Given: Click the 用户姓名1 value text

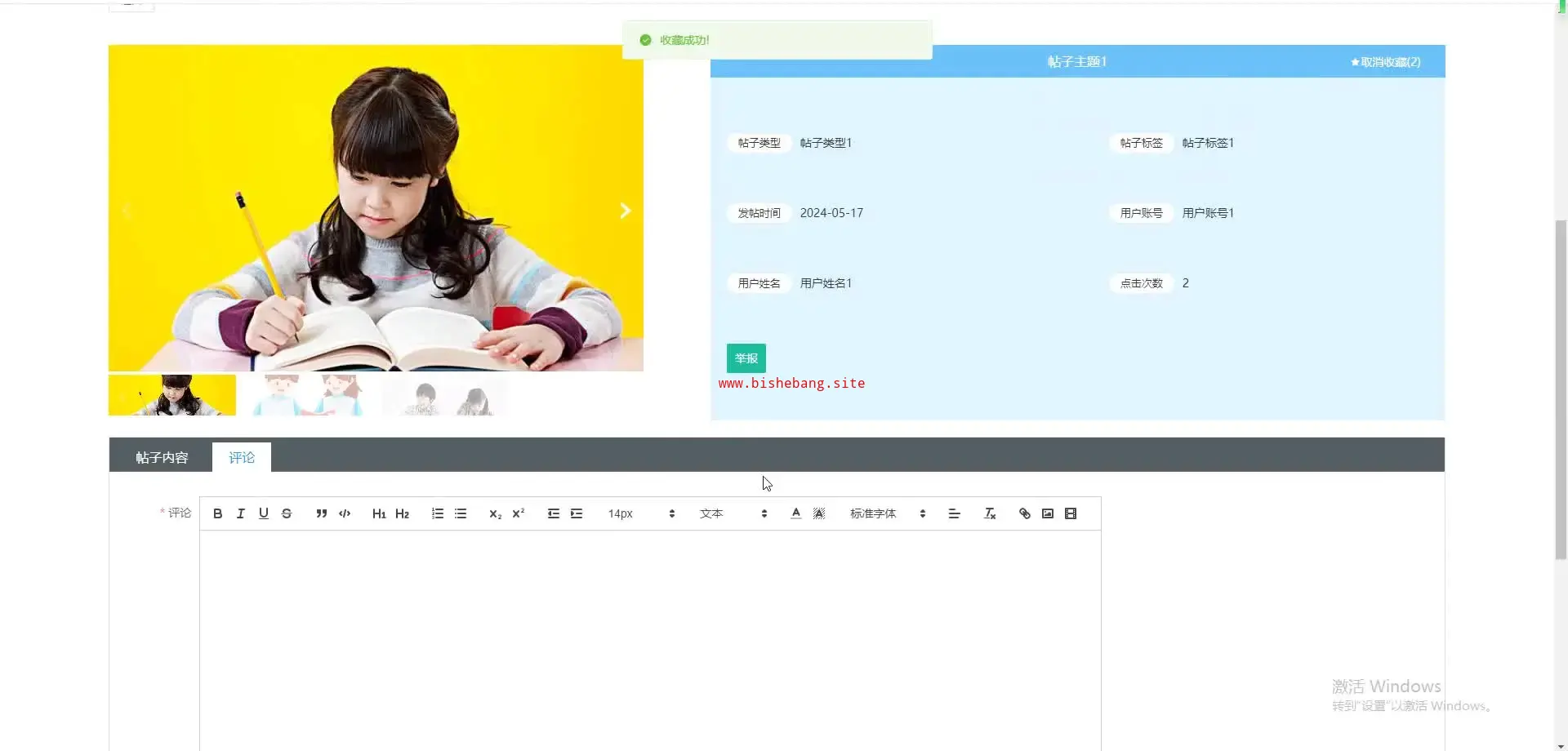Looking at the screenshot, I should pos(826,283).
